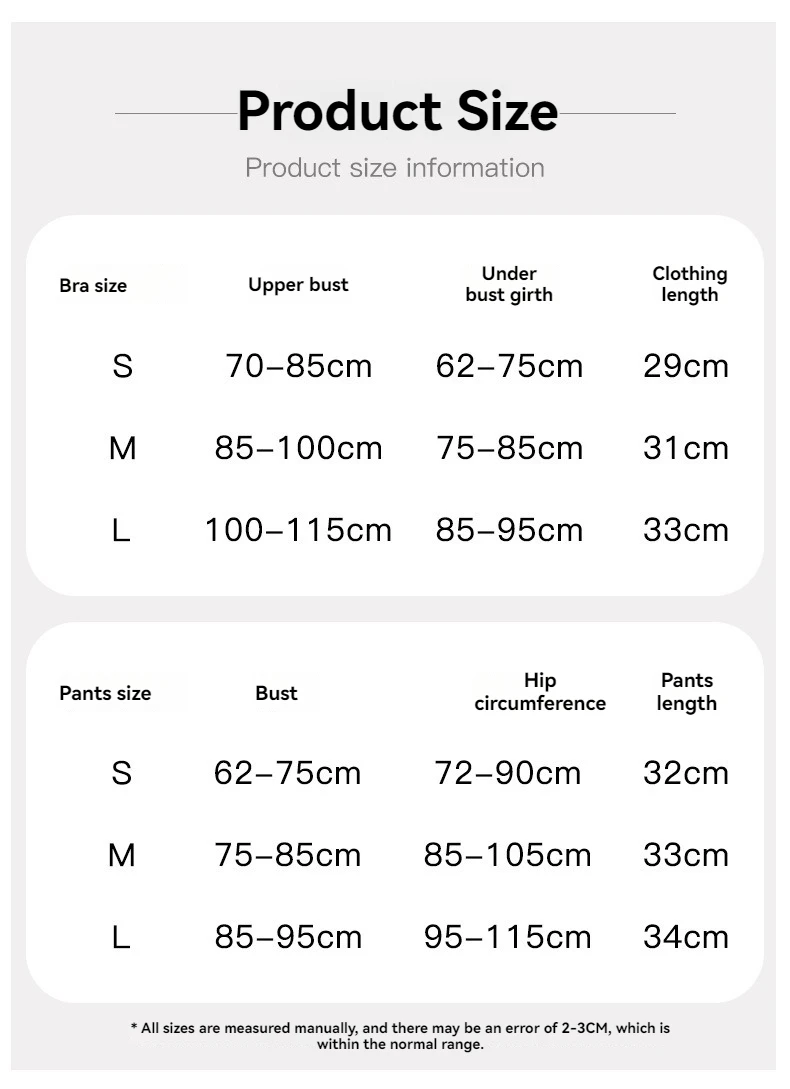Select the 95–115cm hip circumference cell

point(508,937)
